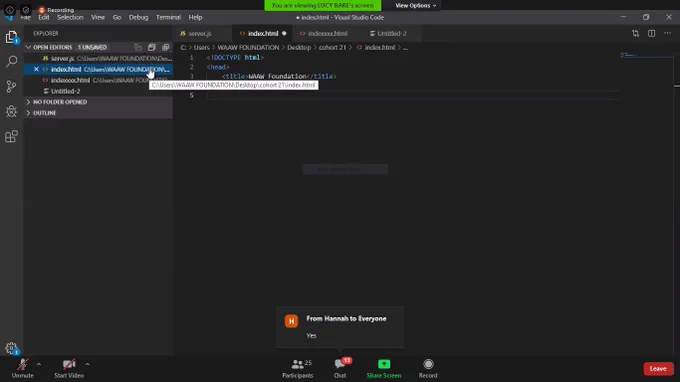Click Share Screen in Zoom toolbar
Viewport: 680px width, 382px height.
[x=384, y=369]
